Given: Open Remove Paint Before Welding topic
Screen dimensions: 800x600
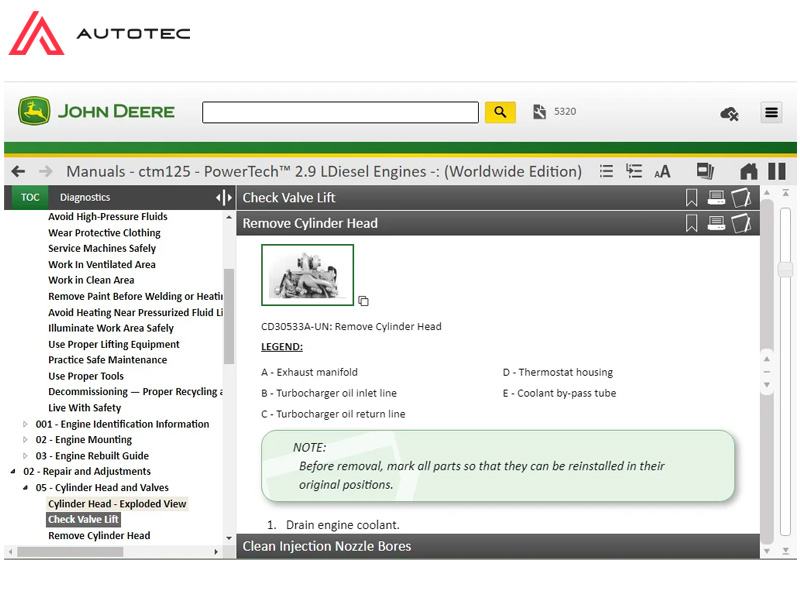Looking at the screenshot, I should point(135,296).
